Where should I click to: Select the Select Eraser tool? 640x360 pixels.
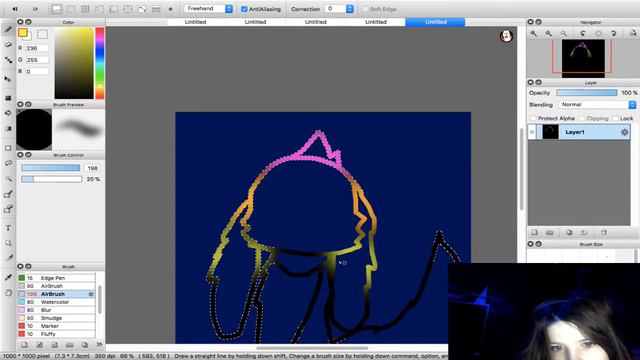[8, 209]
